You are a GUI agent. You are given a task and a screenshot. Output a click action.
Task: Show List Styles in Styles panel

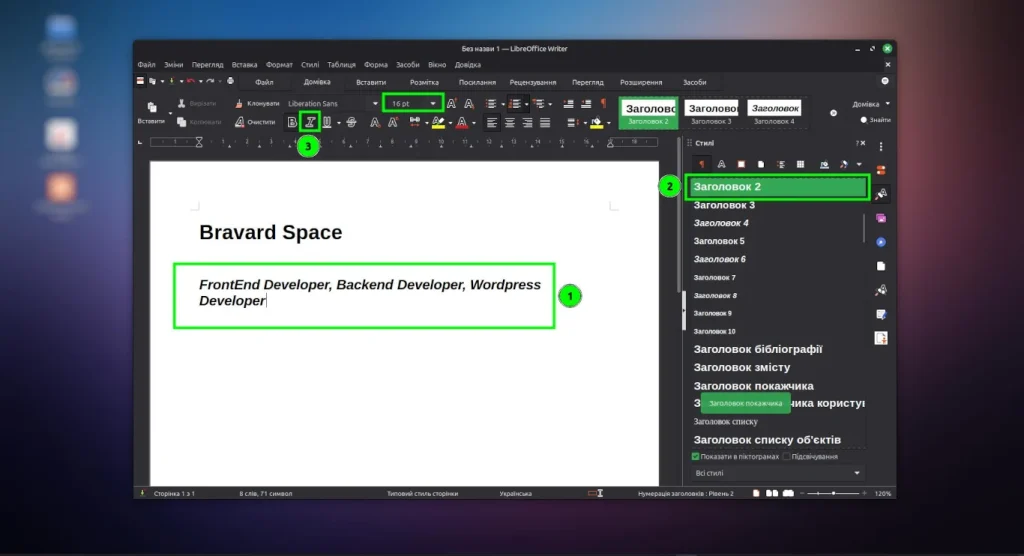point(780,164)
